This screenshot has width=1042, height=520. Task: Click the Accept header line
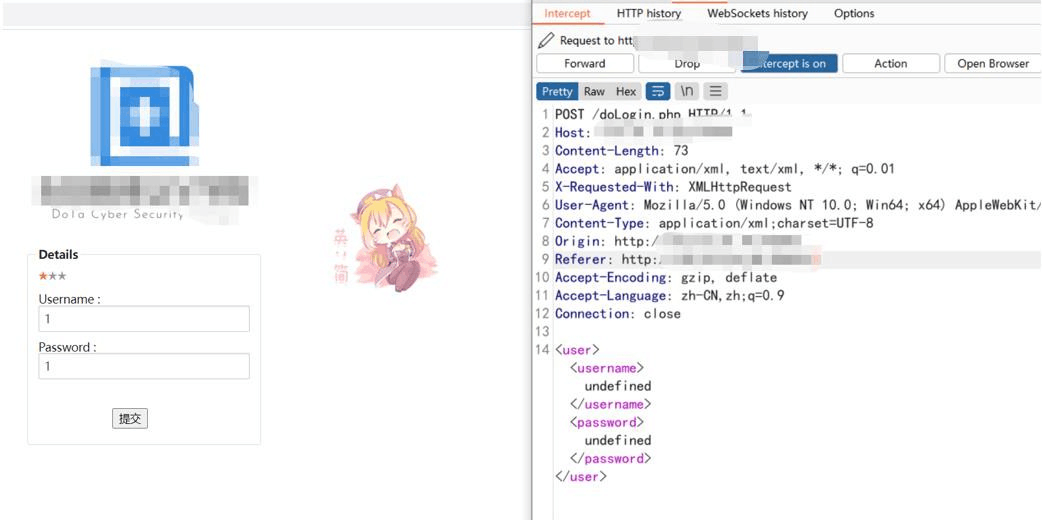click(x=724, y=169)
